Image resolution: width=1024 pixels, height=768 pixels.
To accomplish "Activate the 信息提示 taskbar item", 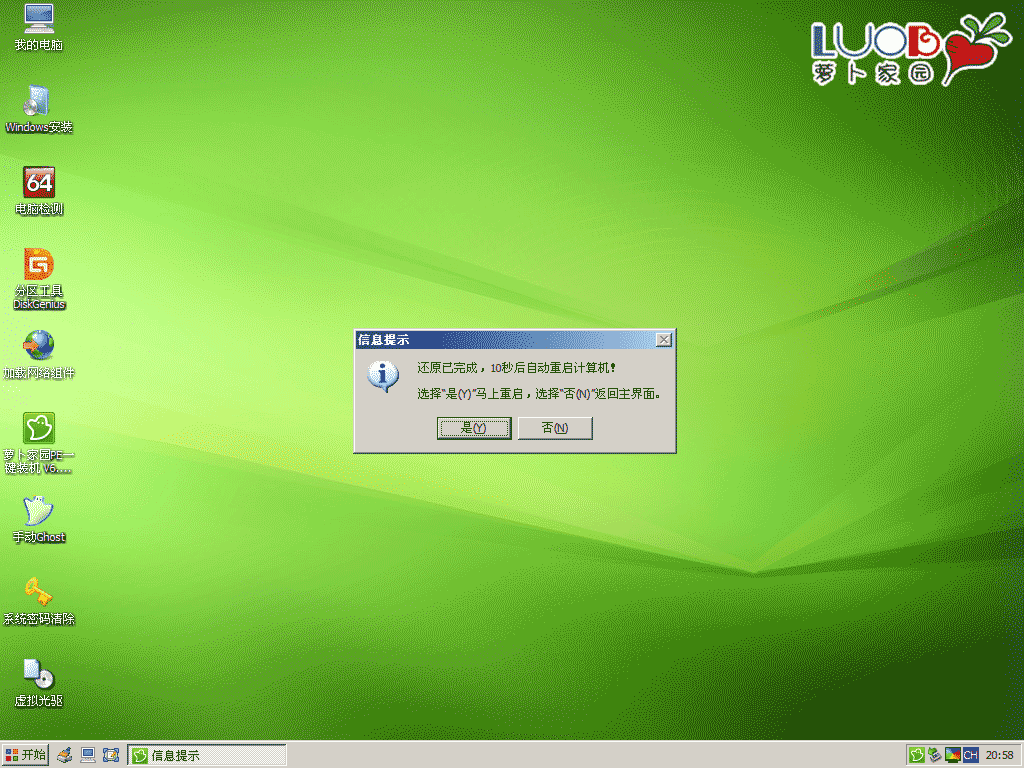I will (x=207, y=755).
